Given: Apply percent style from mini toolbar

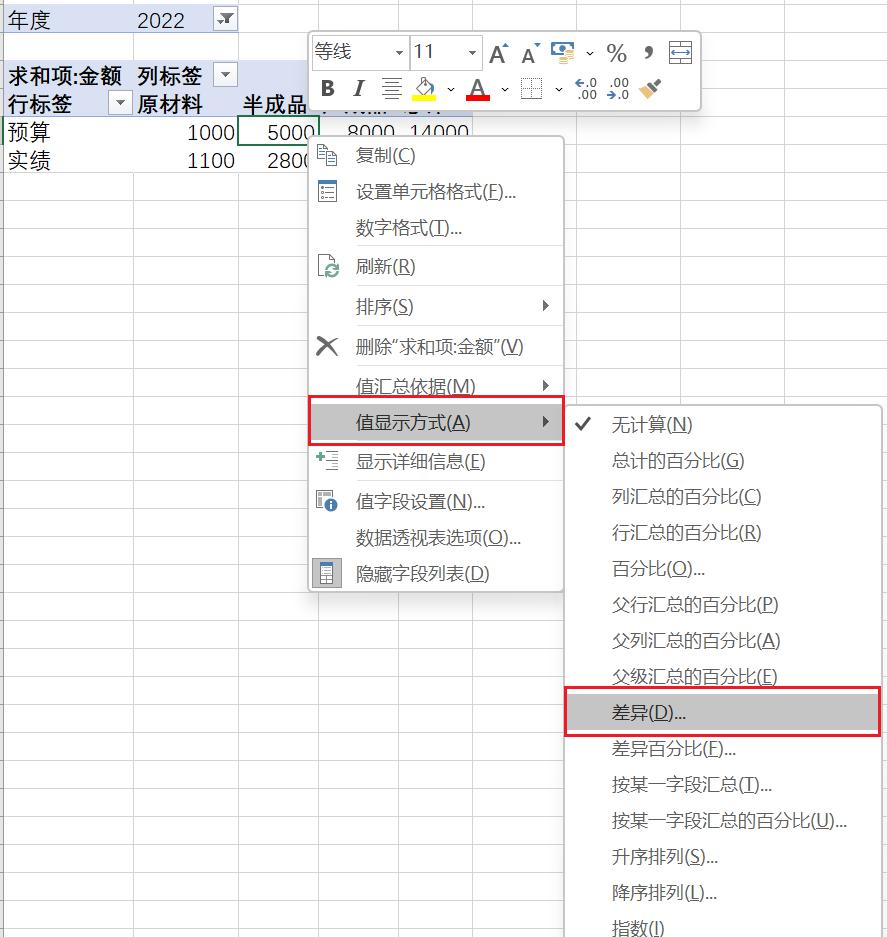Looking at the screenshot, I should 616,53.
